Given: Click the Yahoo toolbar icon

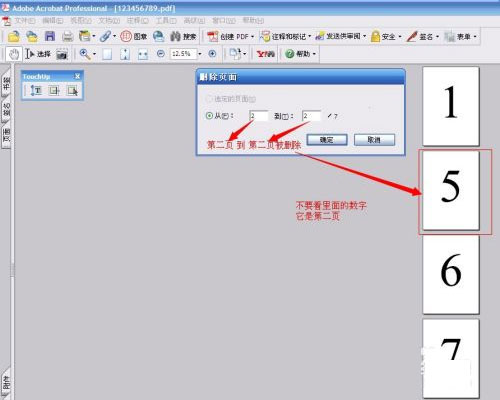Looking at the screenshot, I should pyautogui.click(x=265, y=54).
